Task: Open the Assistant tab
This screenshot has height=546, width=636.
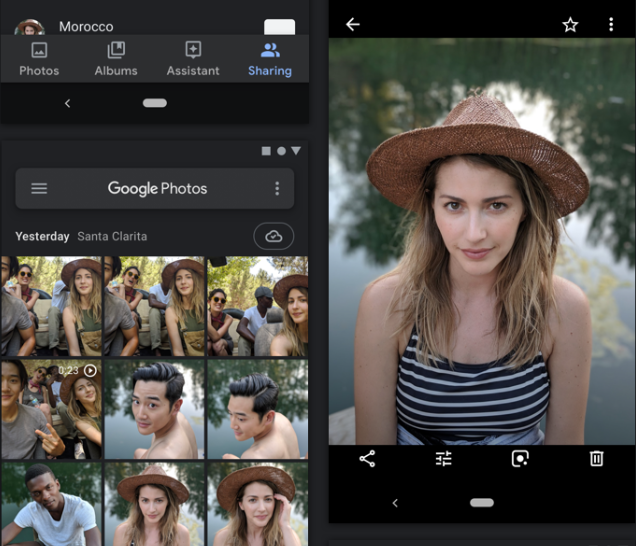Action: pos(193,59)
